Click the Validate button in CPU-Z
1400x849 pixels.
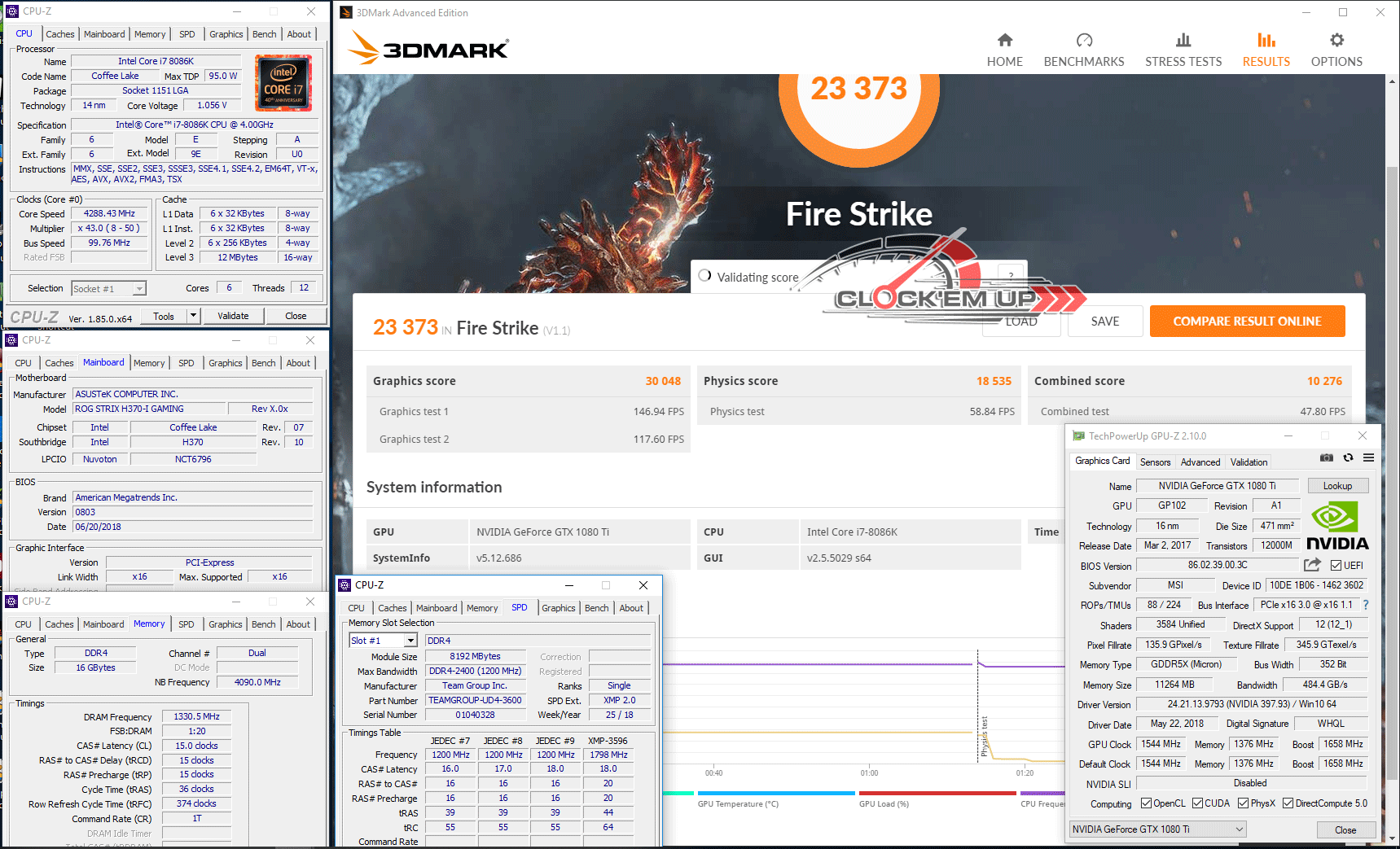(233, 316)
